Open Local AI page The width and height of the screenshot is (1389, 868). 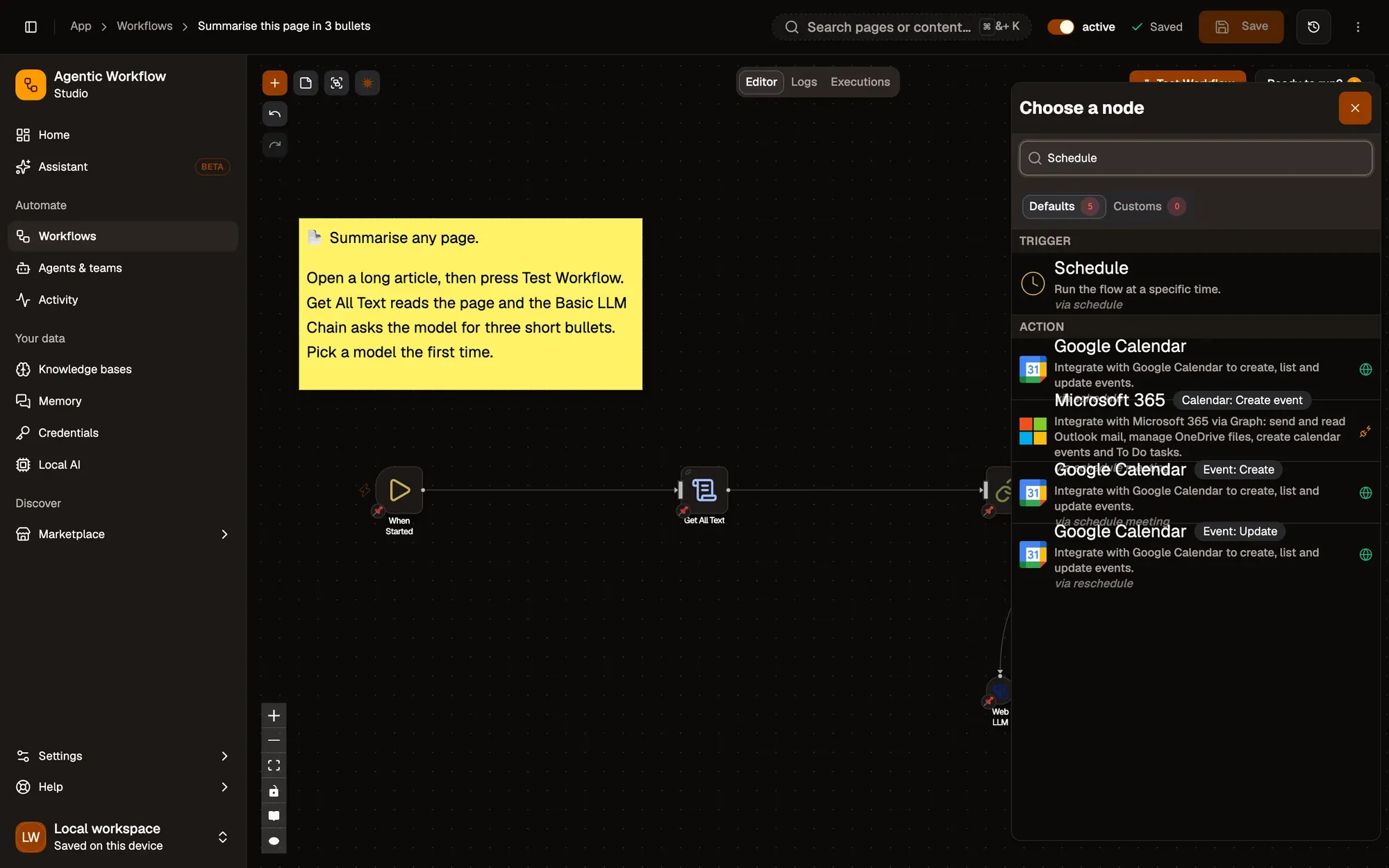point(123,465)
